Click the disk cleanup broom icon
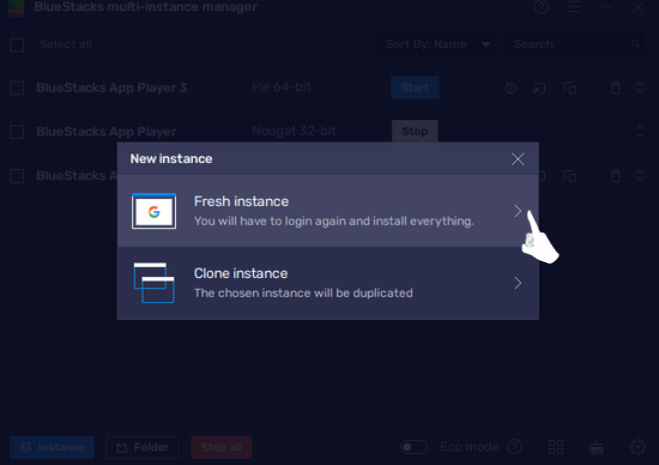The width and height of the screenshot is (659, 465). point(596,447)
